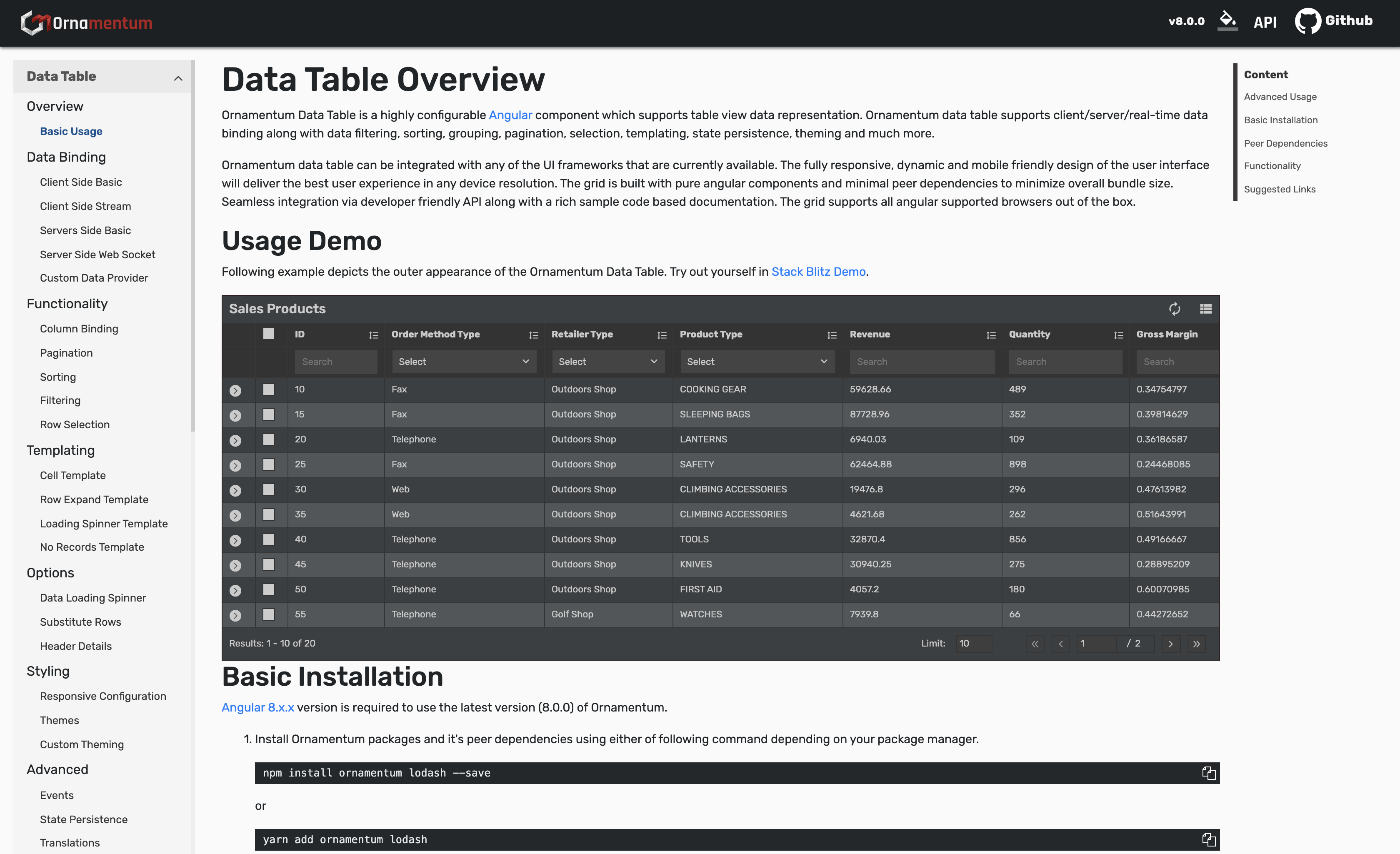1400x854 pixels.
Task: Click the Revenue search field
Action: pyautogui.click(x=922, y=361)
